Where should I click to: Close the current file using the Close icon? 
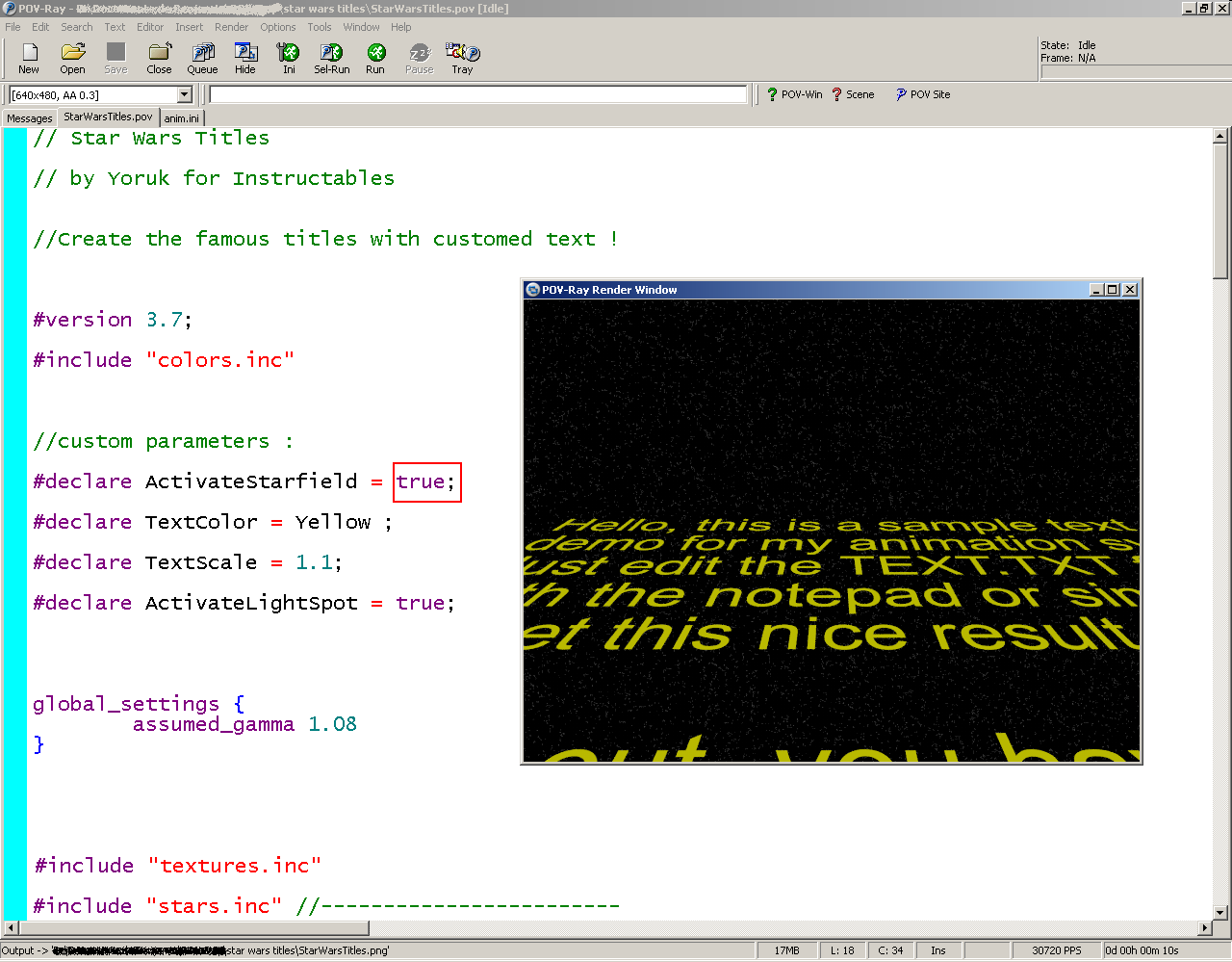[159, 58]
